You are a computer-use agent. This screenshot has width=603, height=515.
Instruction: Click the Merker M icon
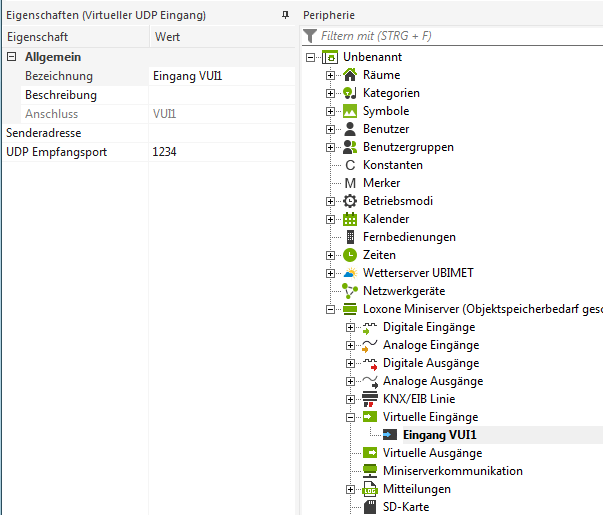pos(350,183)
